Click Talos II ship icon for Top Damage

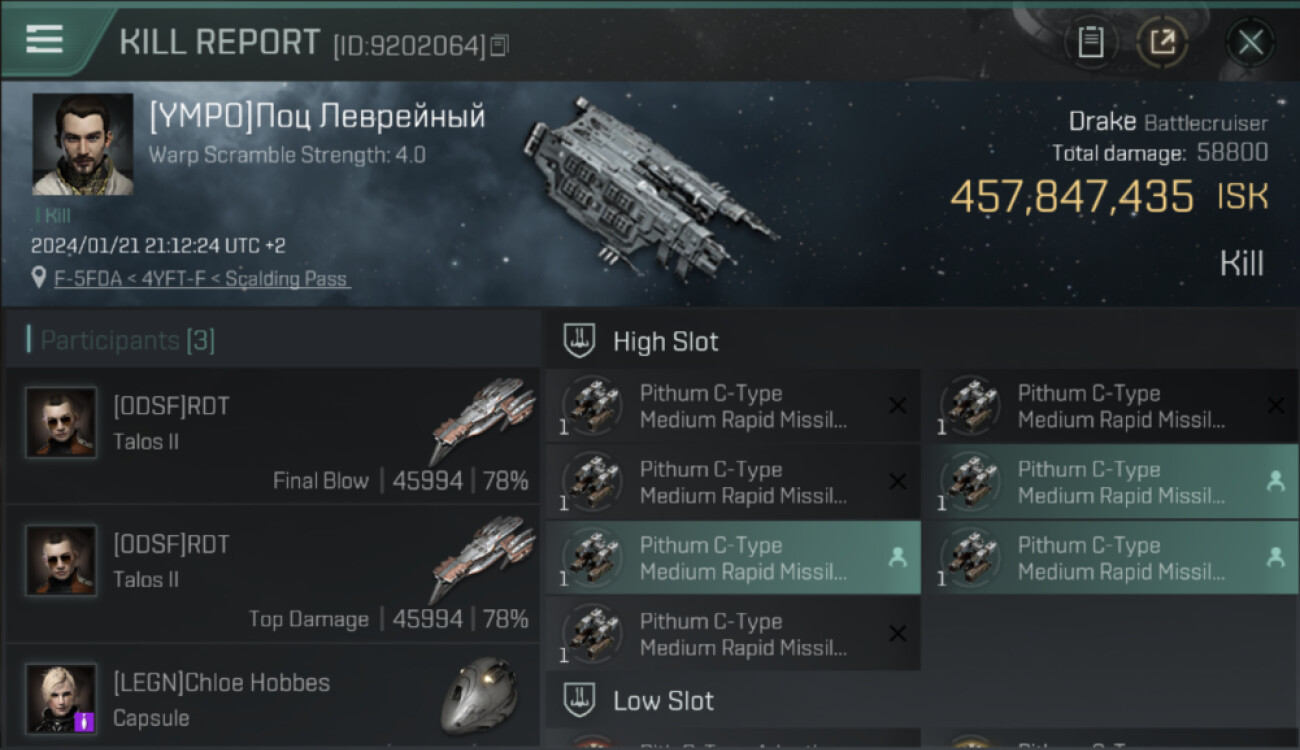click(482, 559)
